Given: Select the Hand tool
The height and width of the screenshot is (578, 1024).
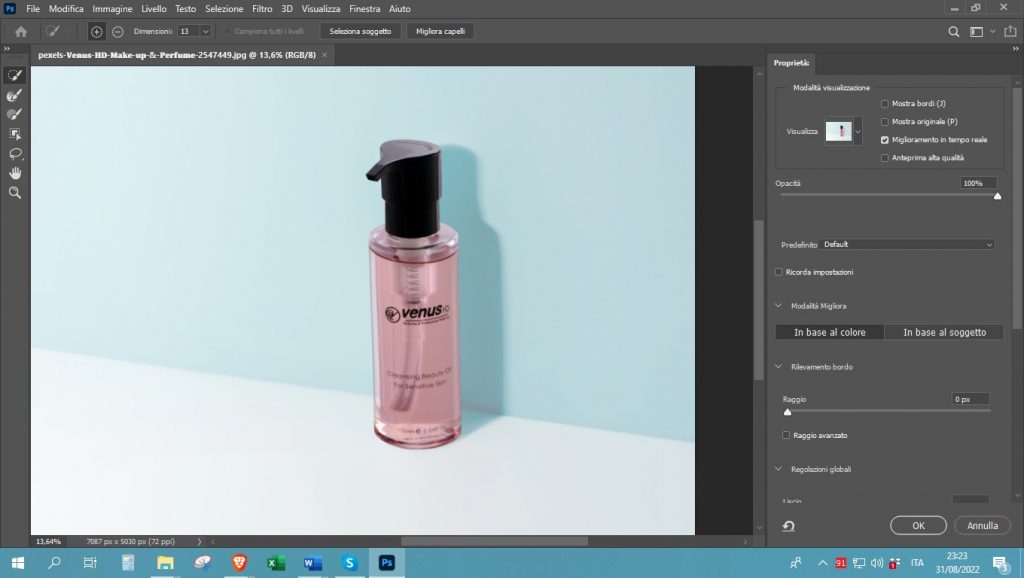Looking at the screenshot, I should [x=15, y=173].
